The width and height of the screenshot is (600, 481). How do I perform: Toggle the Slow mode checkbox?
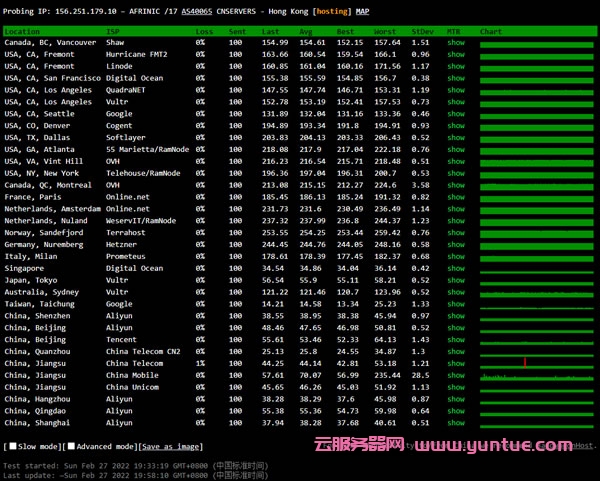[x=8, y=447]
